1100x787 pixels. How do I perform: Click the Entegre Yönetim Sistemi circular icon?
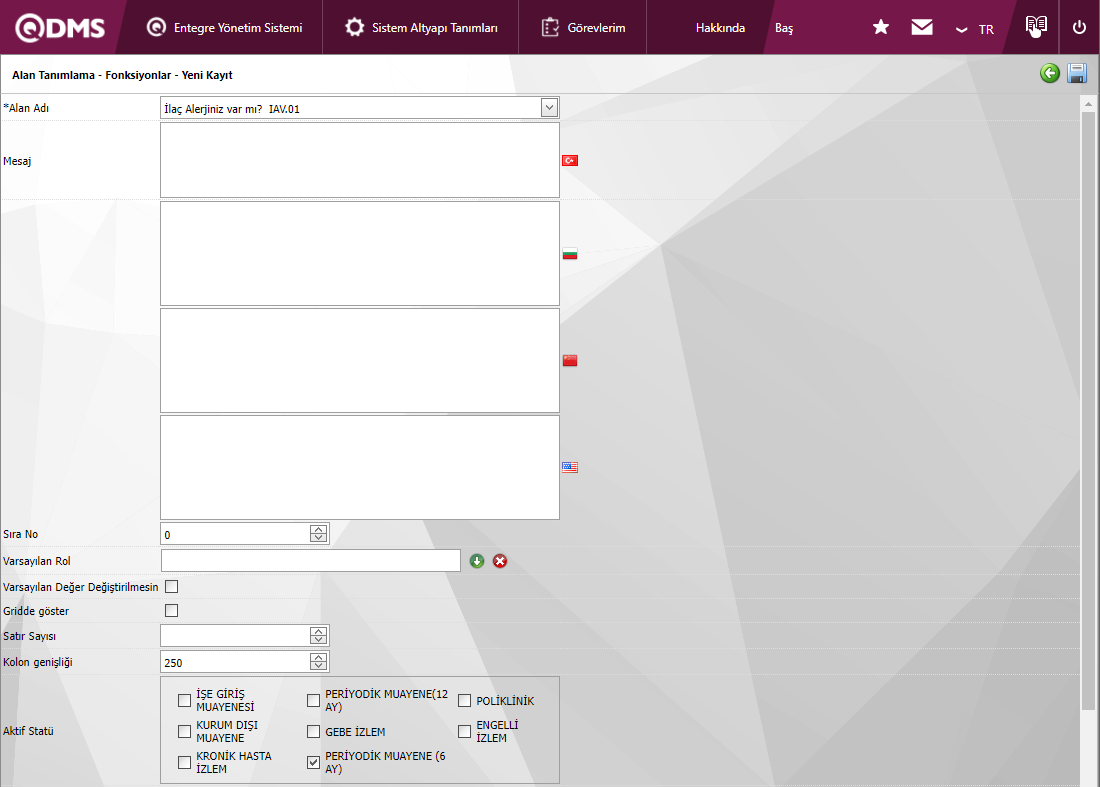click(x=156, y=27)
